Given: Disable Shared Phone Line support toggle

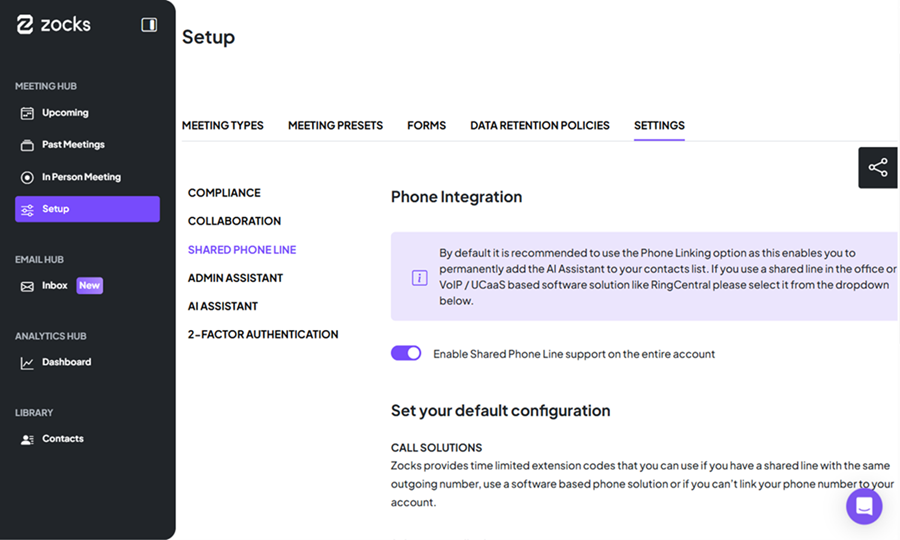Looking at the screenshot, I should tap(406, 353).
